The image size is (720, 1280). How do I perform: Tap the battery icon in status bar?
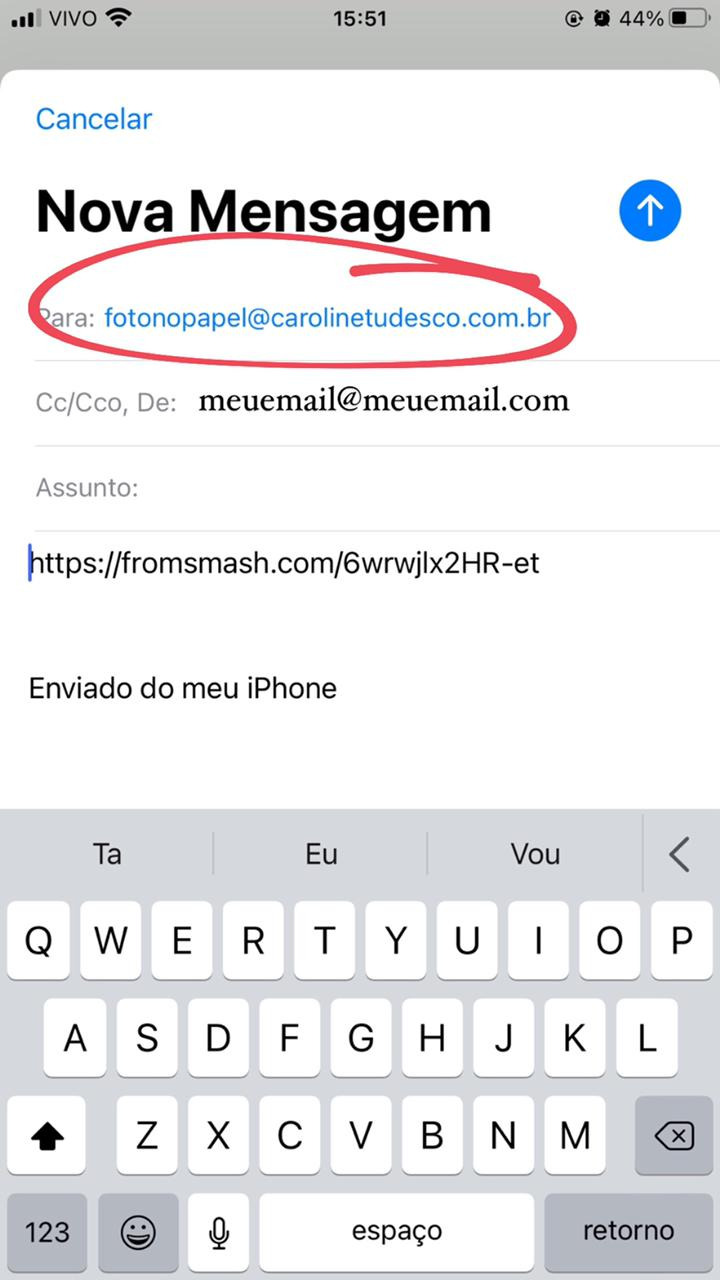click(x=690, y=18)
